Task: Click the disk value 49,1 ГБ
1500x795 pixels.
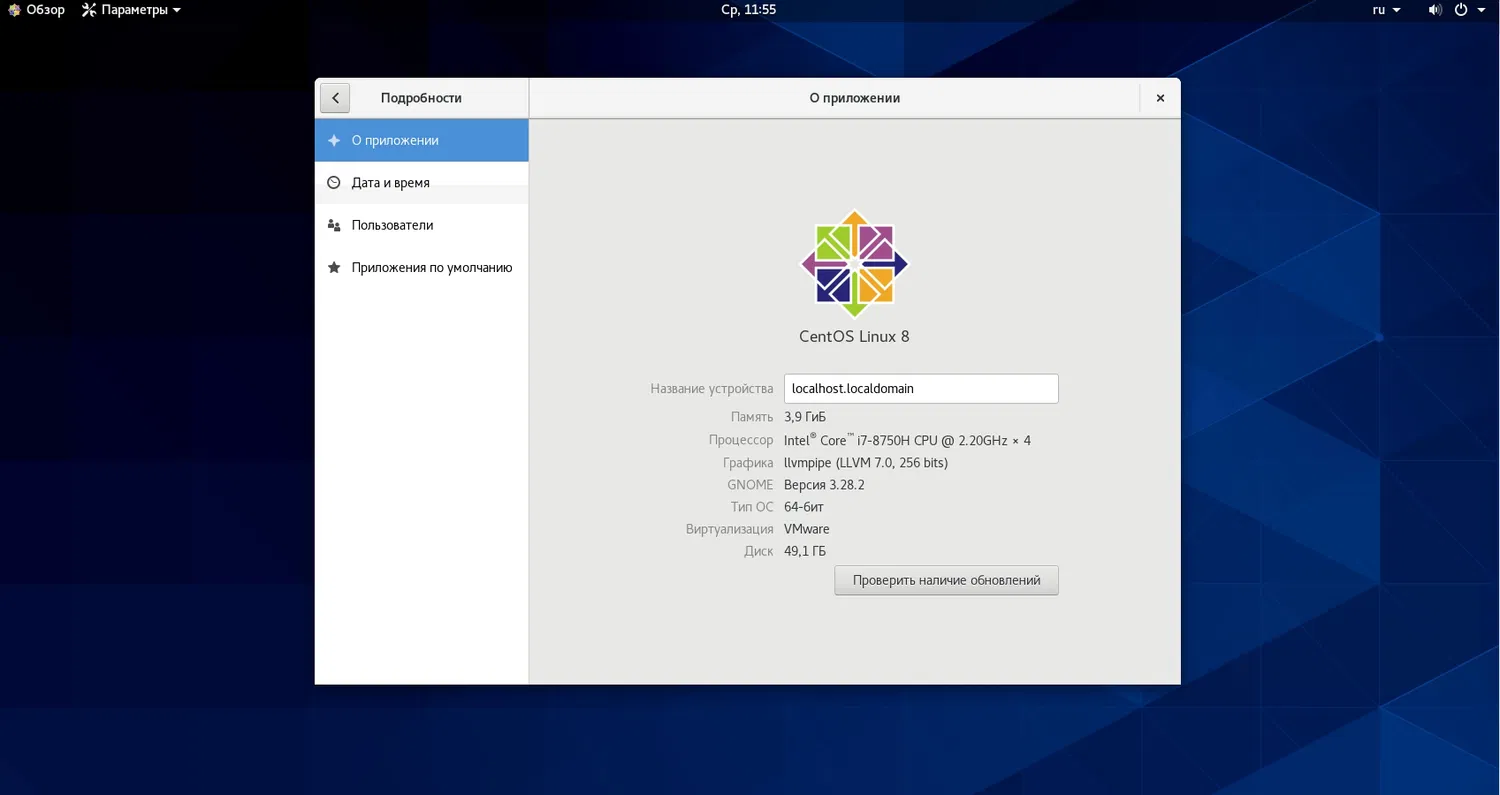Action: click(805, 551)
